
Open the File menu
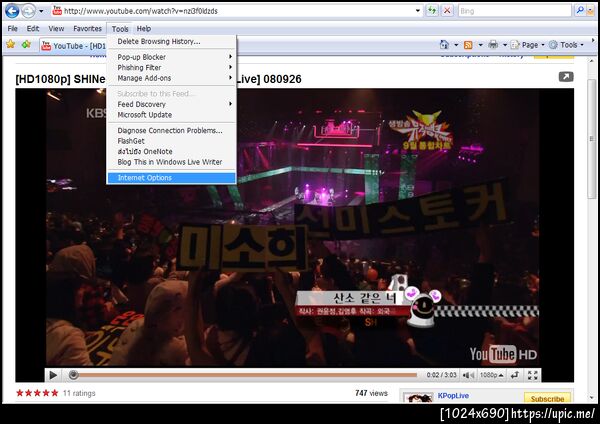[x=12, y=29]
